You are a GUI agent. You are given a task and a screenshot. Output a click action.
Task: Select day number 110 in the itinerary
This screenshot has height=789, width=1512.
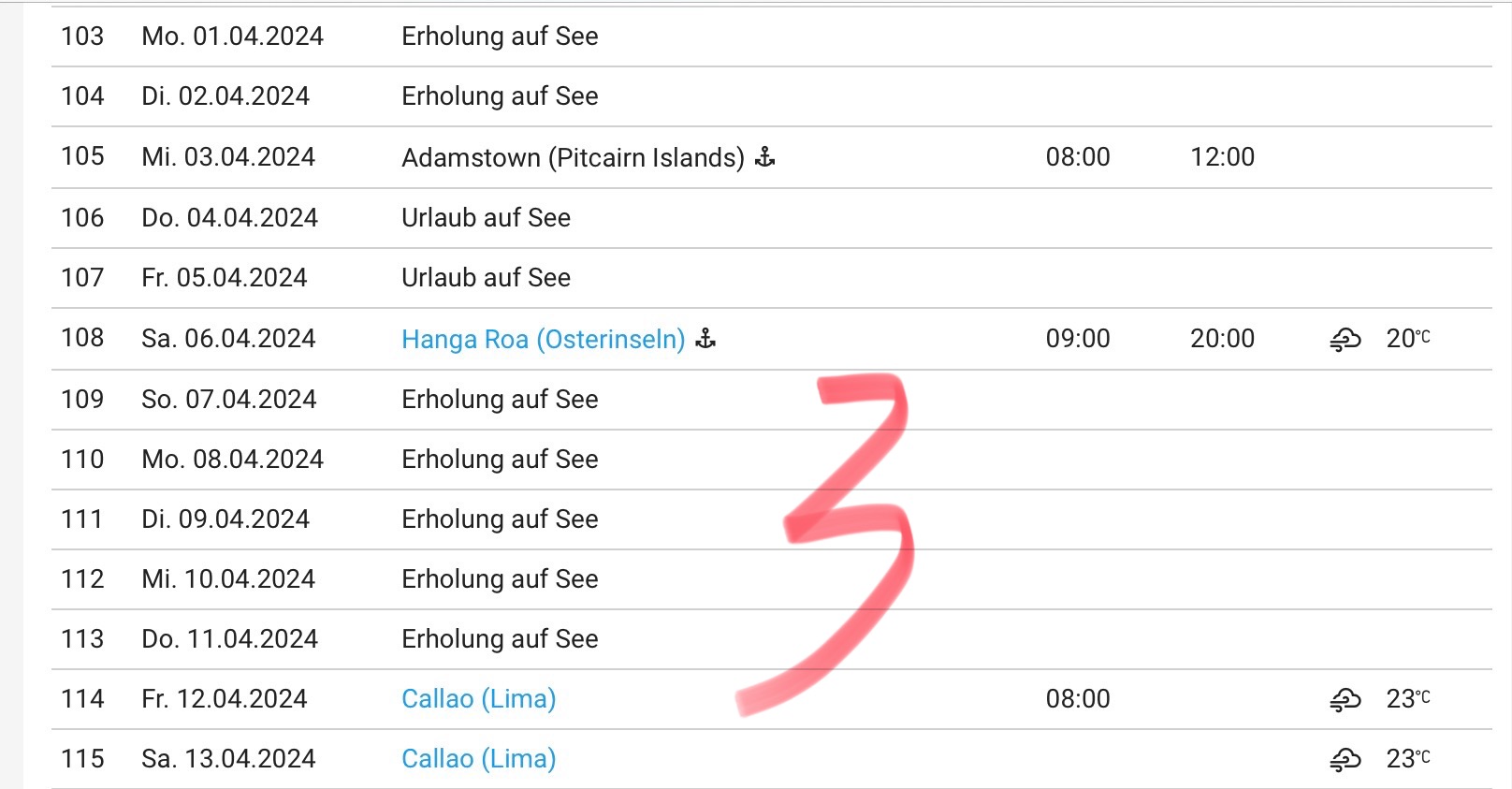point(82,460)
